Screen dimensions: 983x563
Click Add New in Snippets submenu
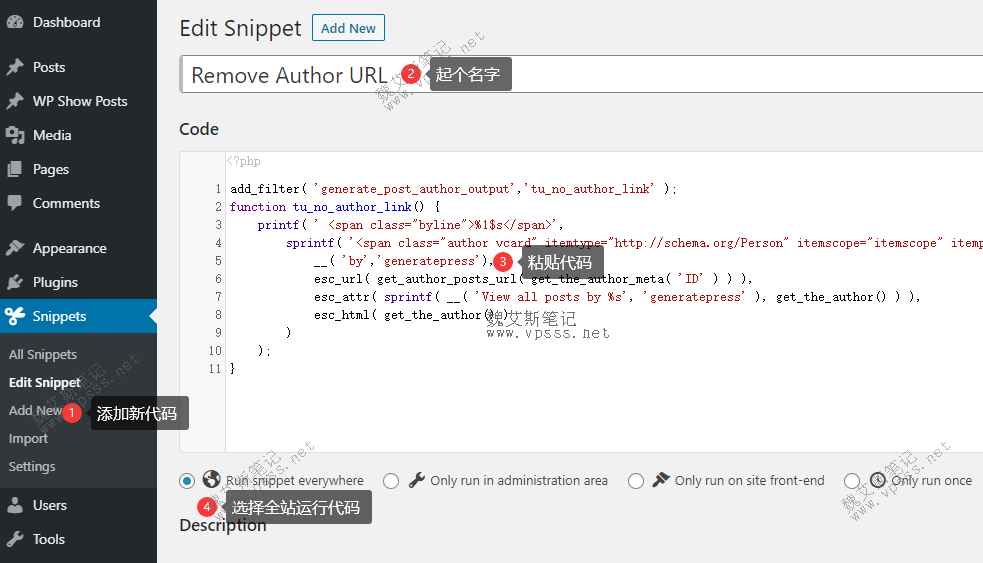[35, 410]
